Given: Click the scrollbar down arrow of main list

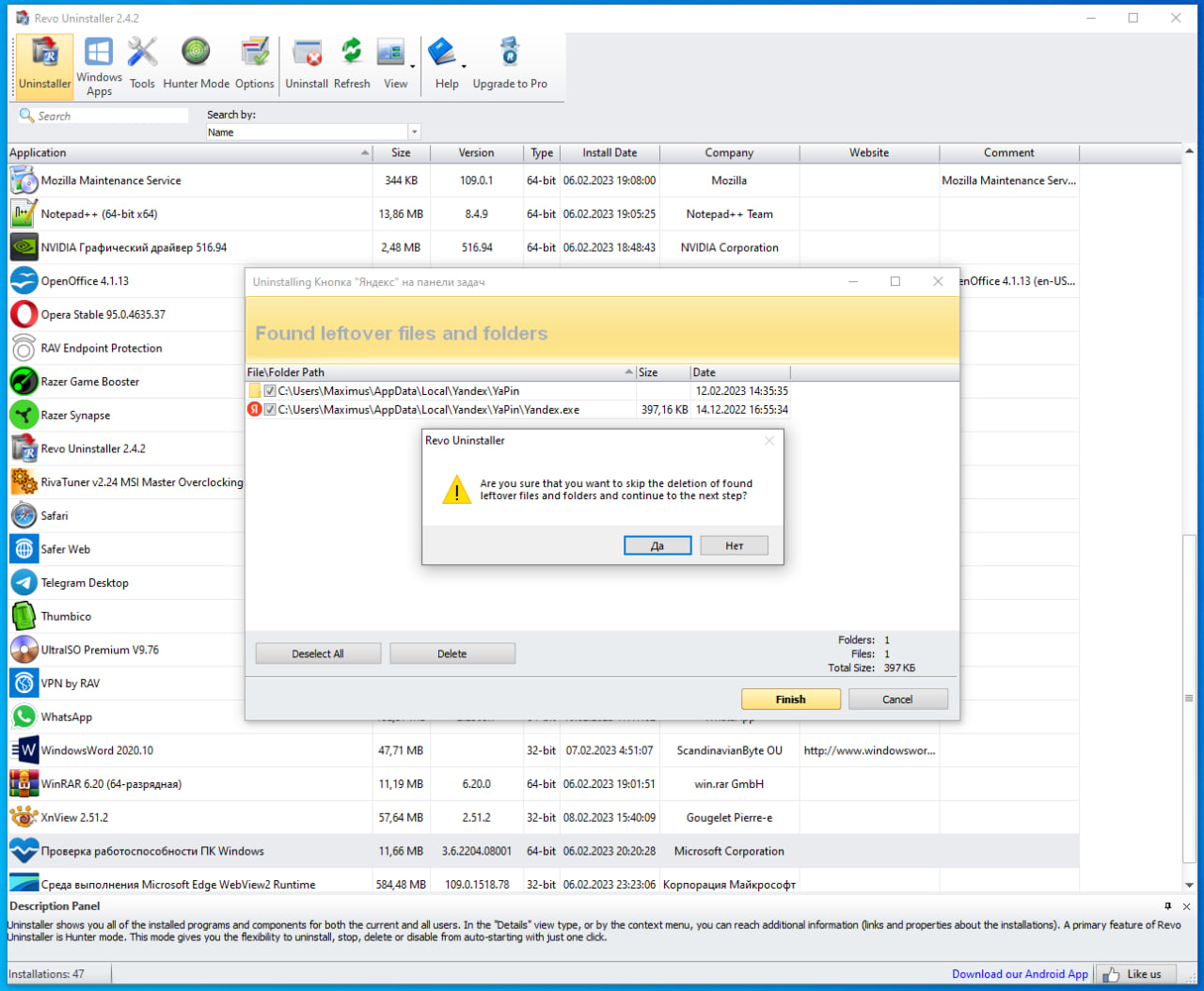Looking at the screenshot, I should 1189,885.
